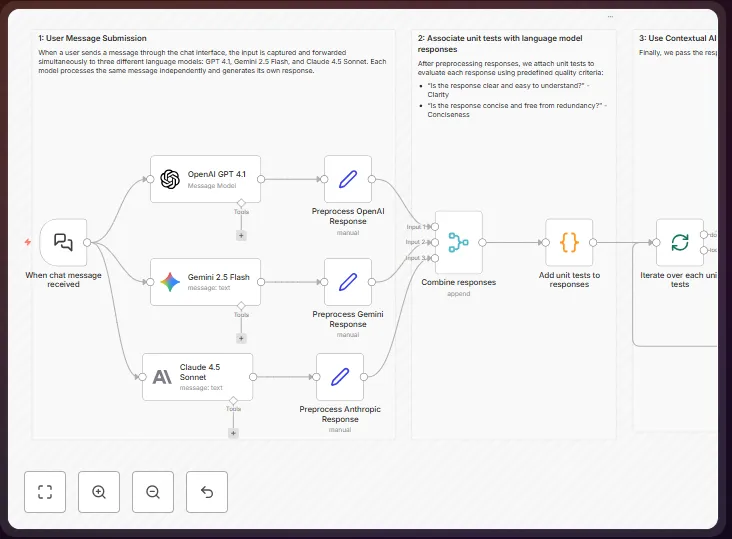Click the Tools diamond connector on OpenAI node
The height and width of the screenshot is (539, 732).
(241, 203)
